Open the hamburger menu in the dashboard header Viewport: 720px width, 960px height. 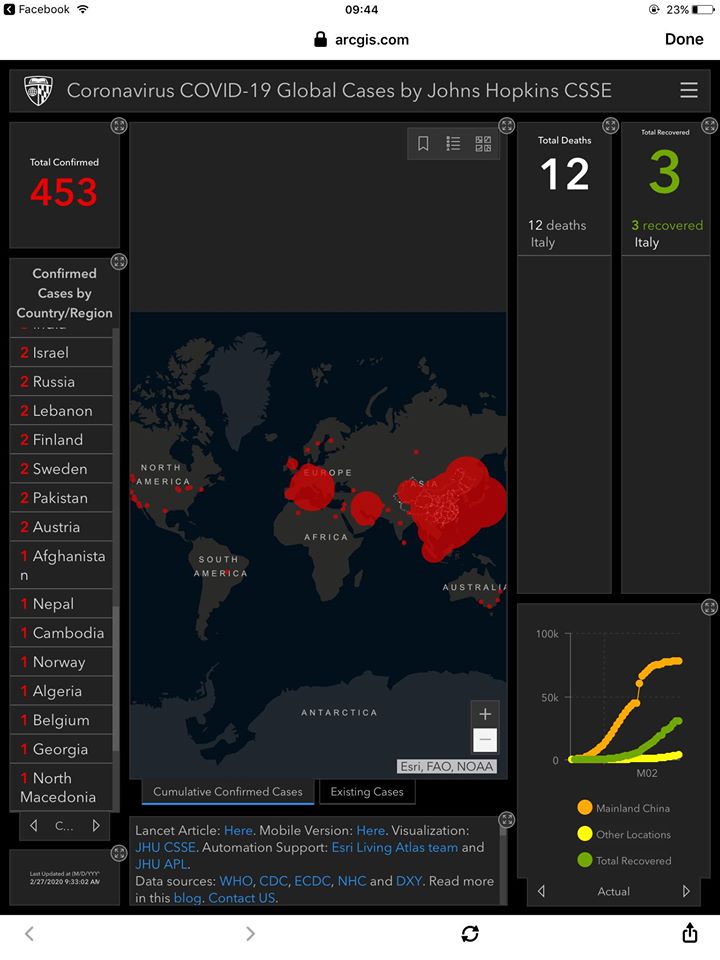point(689,90)
